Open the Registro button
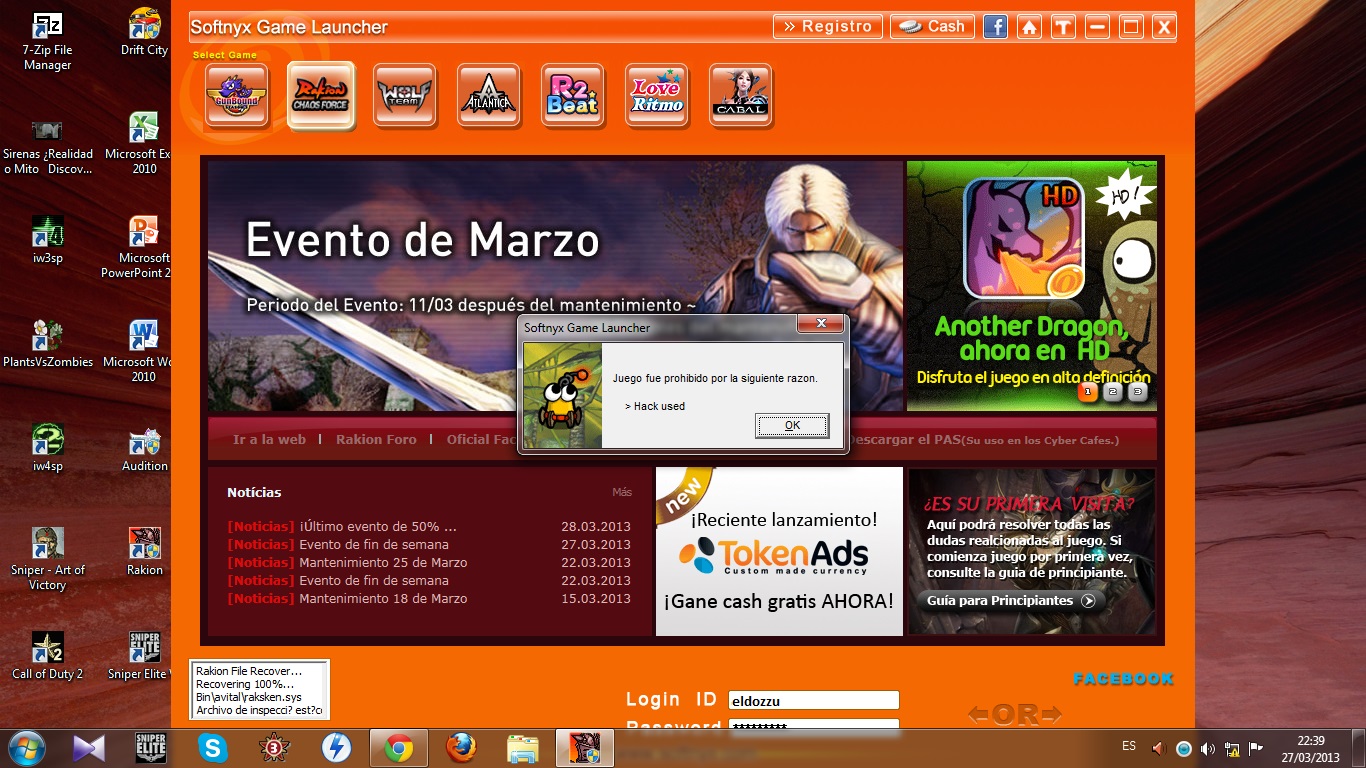The height and width of the screenshot is (768, 1366). (828, 27)
